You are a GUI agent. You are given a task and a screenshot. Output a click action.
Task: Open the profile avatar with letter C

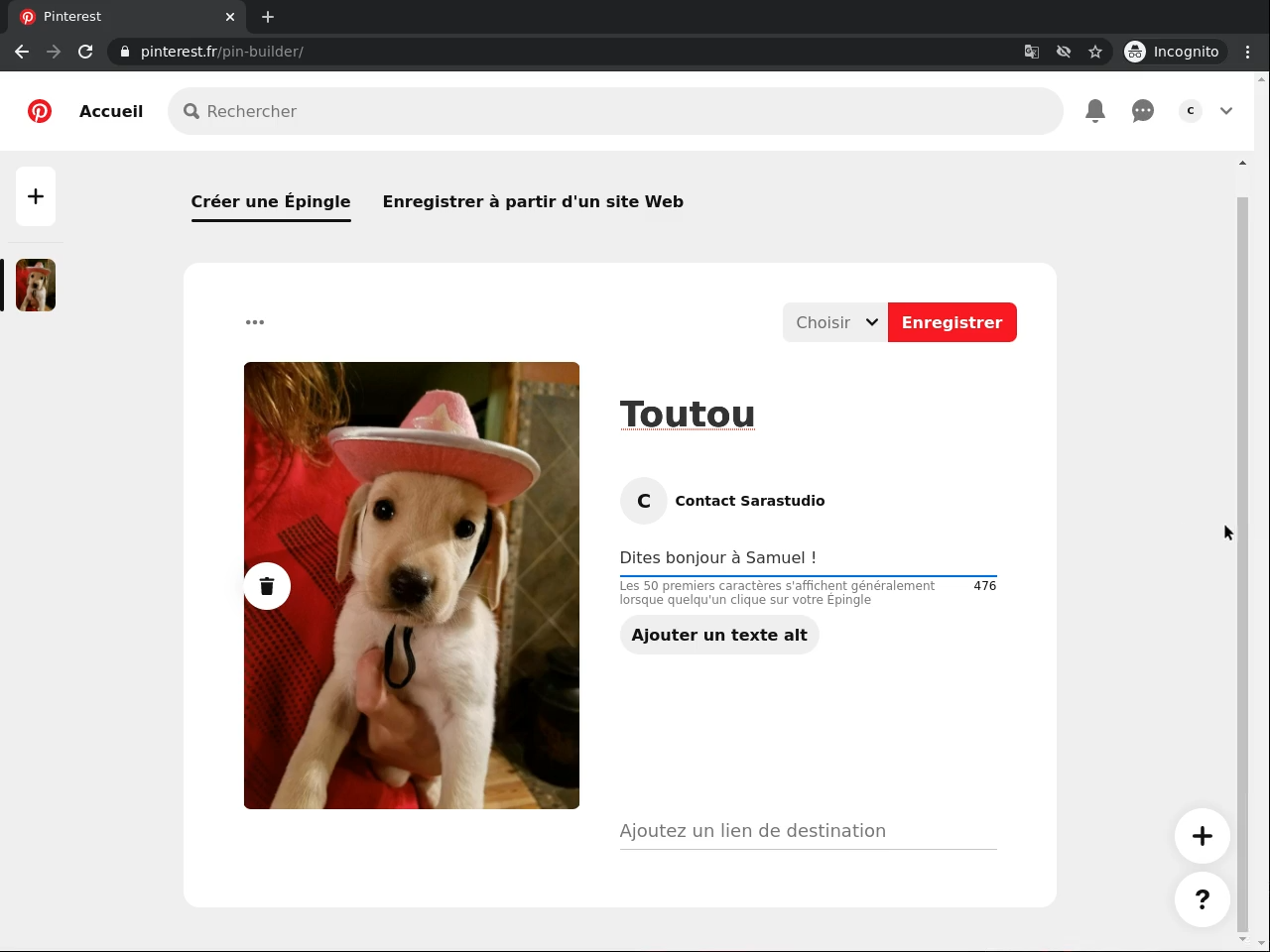[1191, 111]
